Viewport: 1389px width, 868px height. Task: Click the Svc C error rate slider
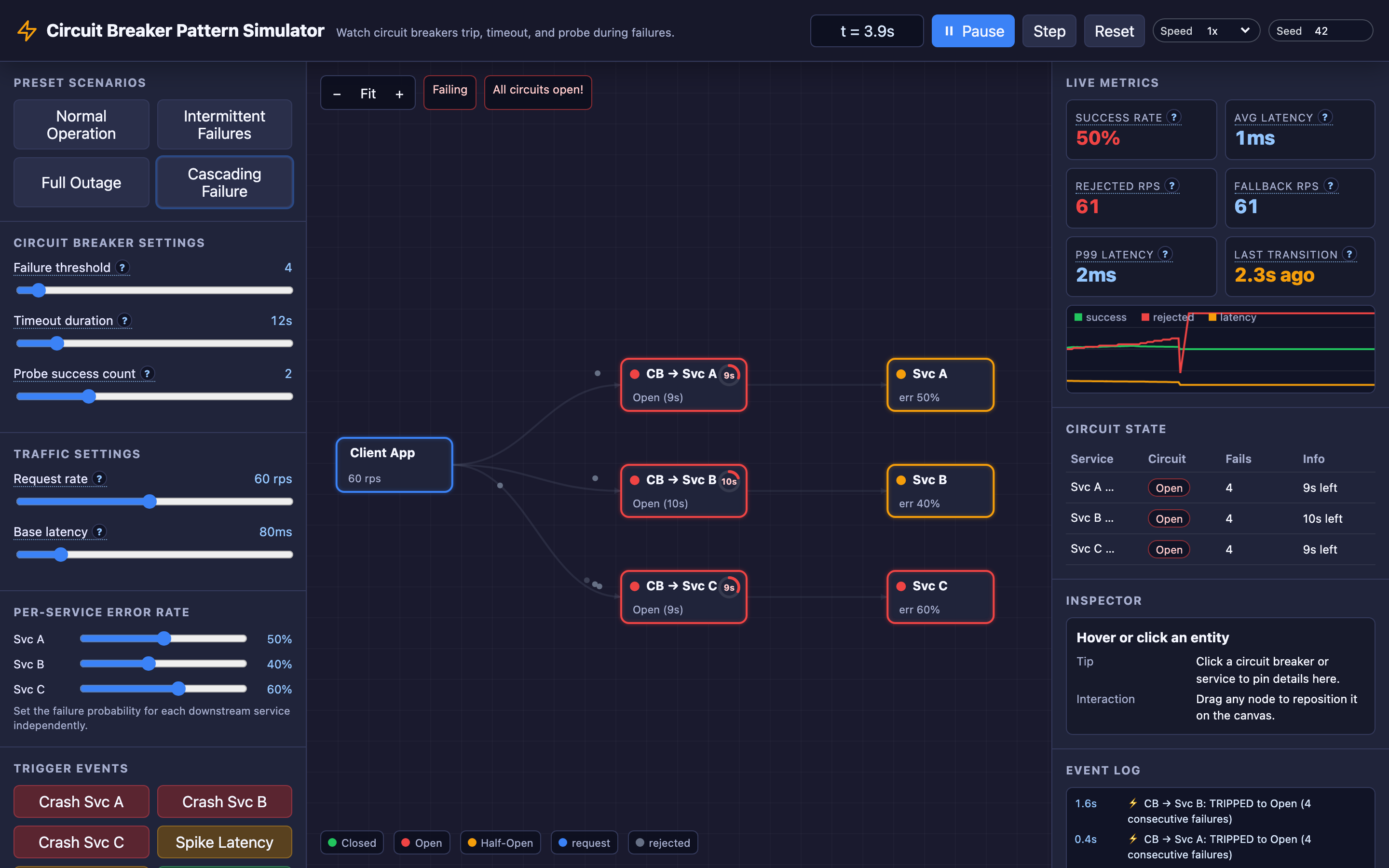click(163, 688)
